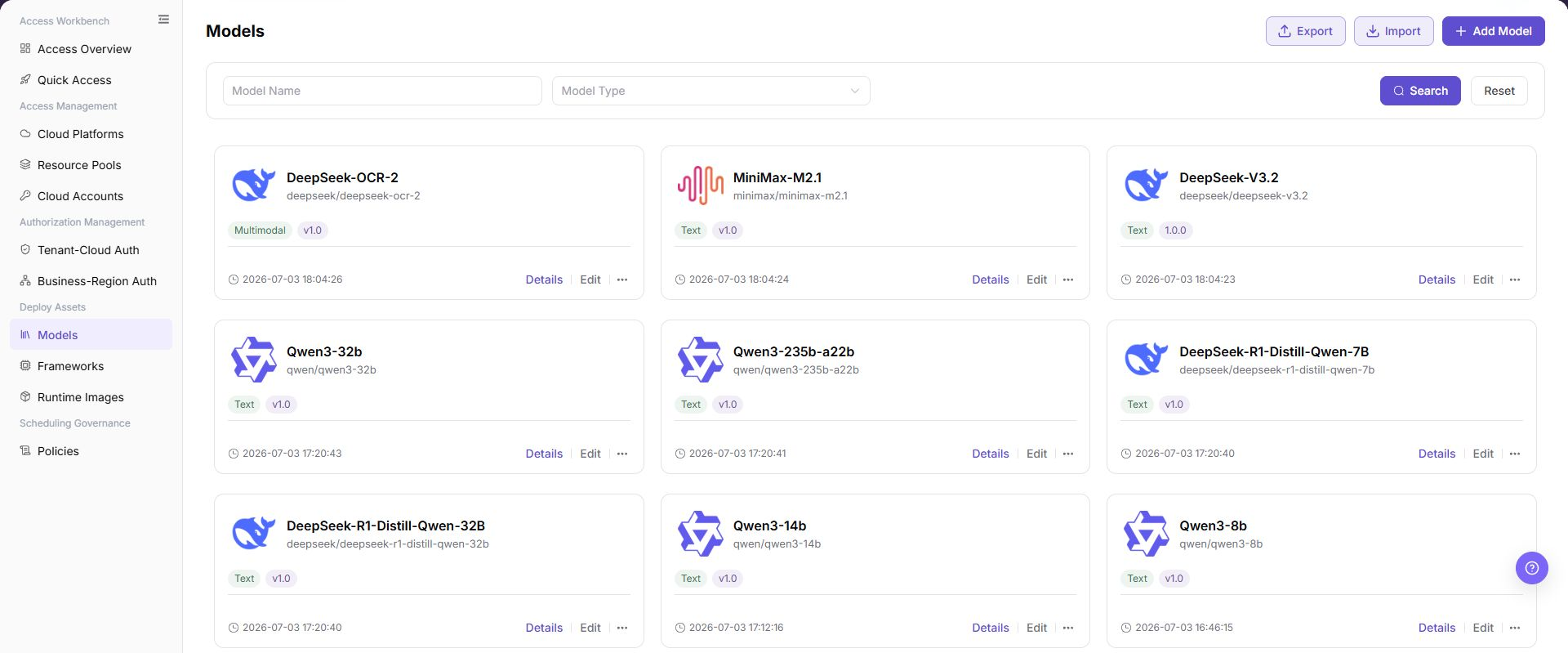The image size is (1568, 653).
Task: Click the Qwen3-235b-a22b logo
Action: click(x=701, y=360)
